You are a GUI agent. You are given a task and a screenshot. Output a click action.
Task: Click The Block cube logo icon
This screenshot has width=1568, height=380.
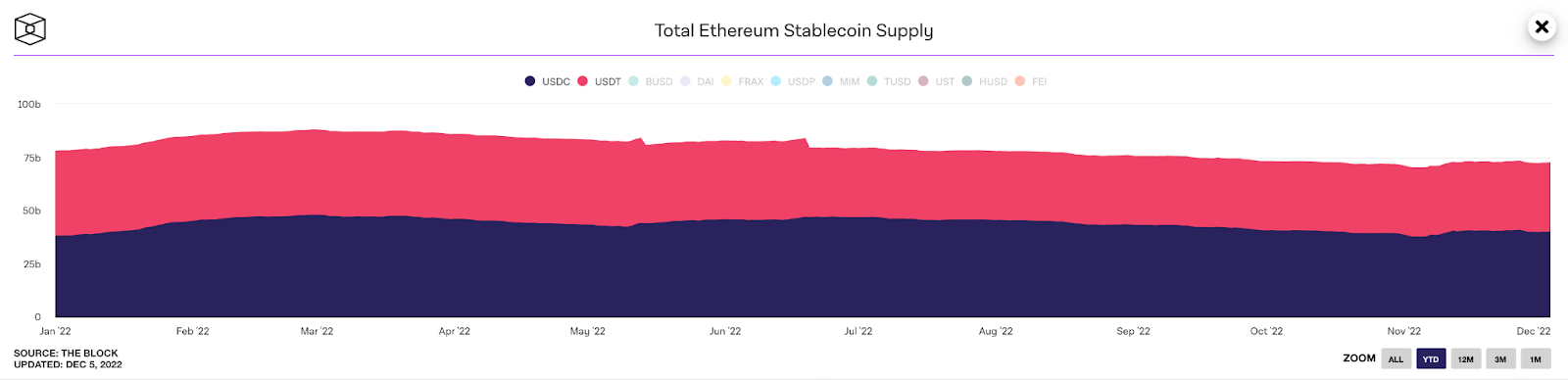[x=30, y=29]
